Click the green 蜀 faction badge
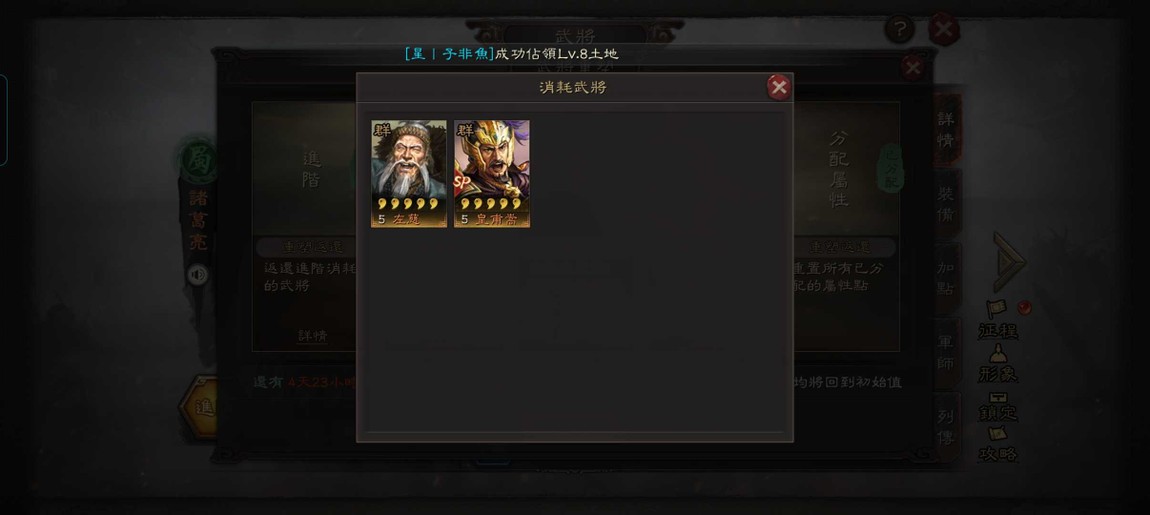1150x515 pixels. 198,161
